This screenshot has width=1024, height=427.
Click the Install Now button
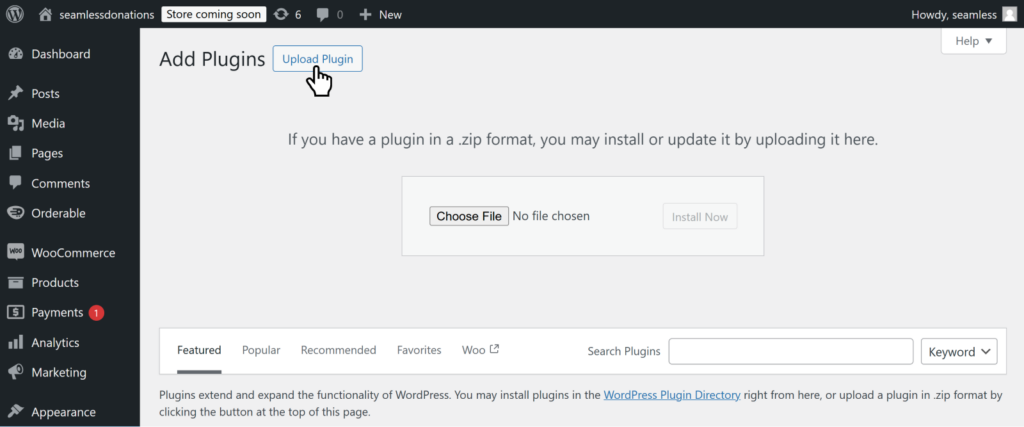pos(700,217)
